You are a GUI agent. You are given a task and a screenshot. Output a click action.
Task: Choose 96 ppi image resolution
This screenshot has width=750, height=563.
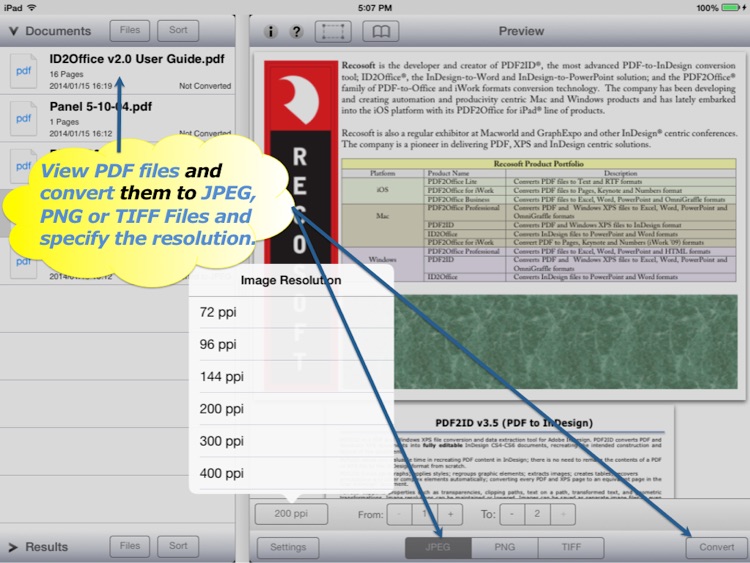coord(291,344)
